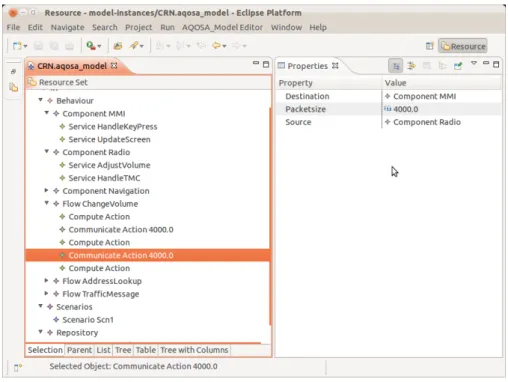Open the AQOSA_Model Editor menu
508x382 pixels.
click(222, 27)
